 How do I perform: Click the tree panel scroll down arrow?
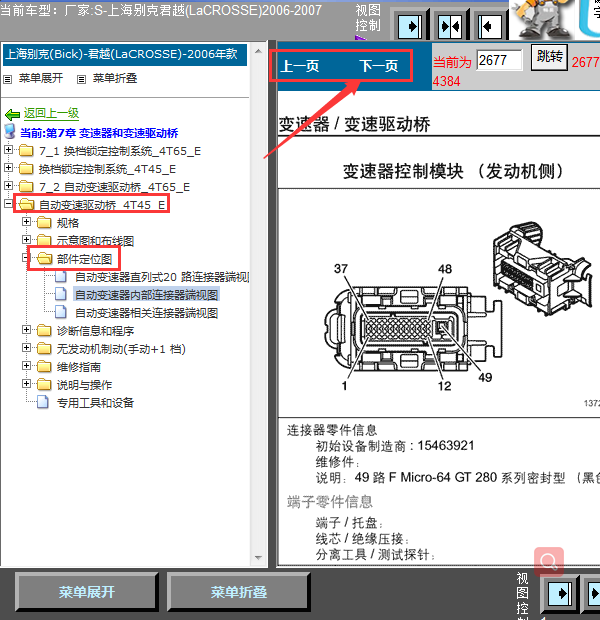[x=258, y=558]
